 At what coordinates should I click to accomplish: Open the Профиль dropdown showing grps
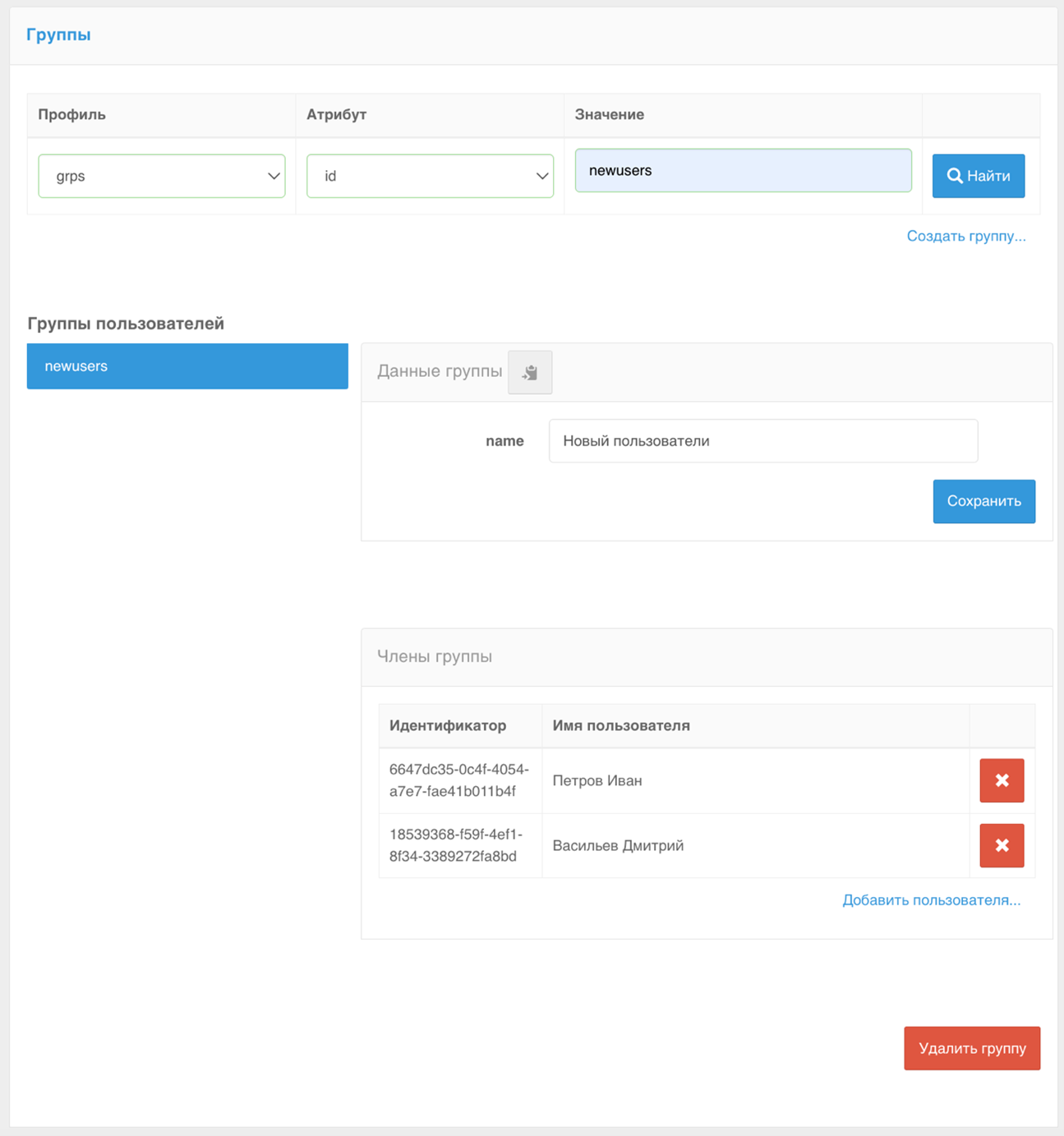[x=162, y=176]
